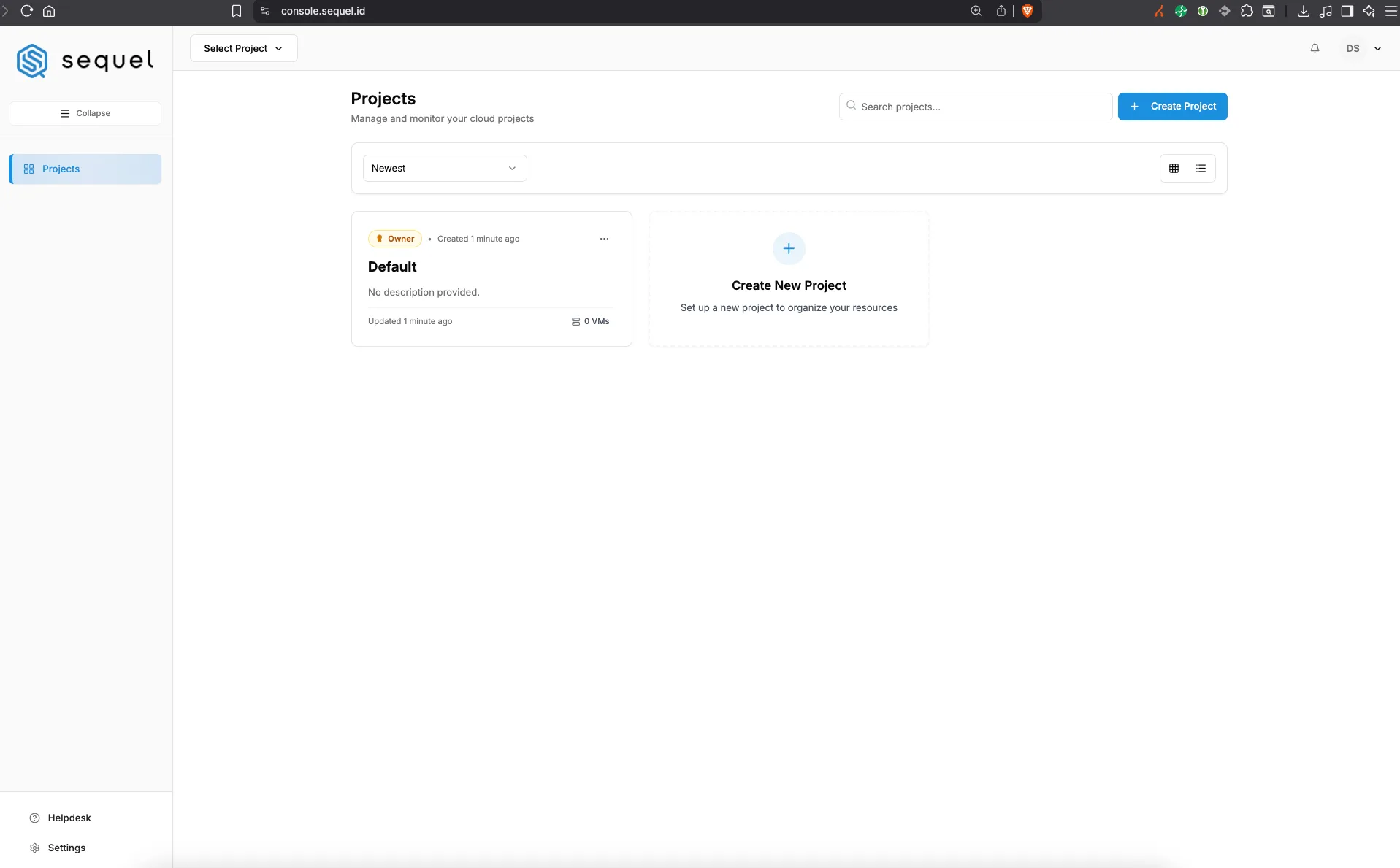Click the browser reload icon
Screen dimensions: 1400x868
[27, 11]
